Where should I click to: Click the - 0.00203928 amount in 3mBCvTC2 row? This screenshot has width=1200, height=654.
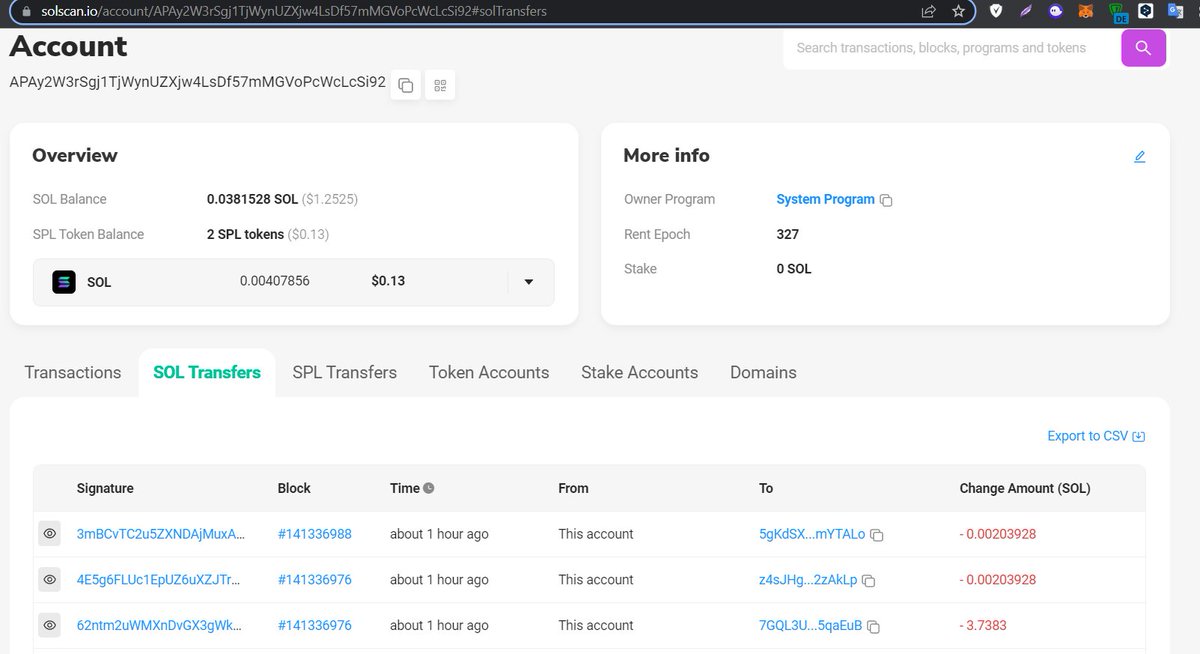click(x=998, y=534)
